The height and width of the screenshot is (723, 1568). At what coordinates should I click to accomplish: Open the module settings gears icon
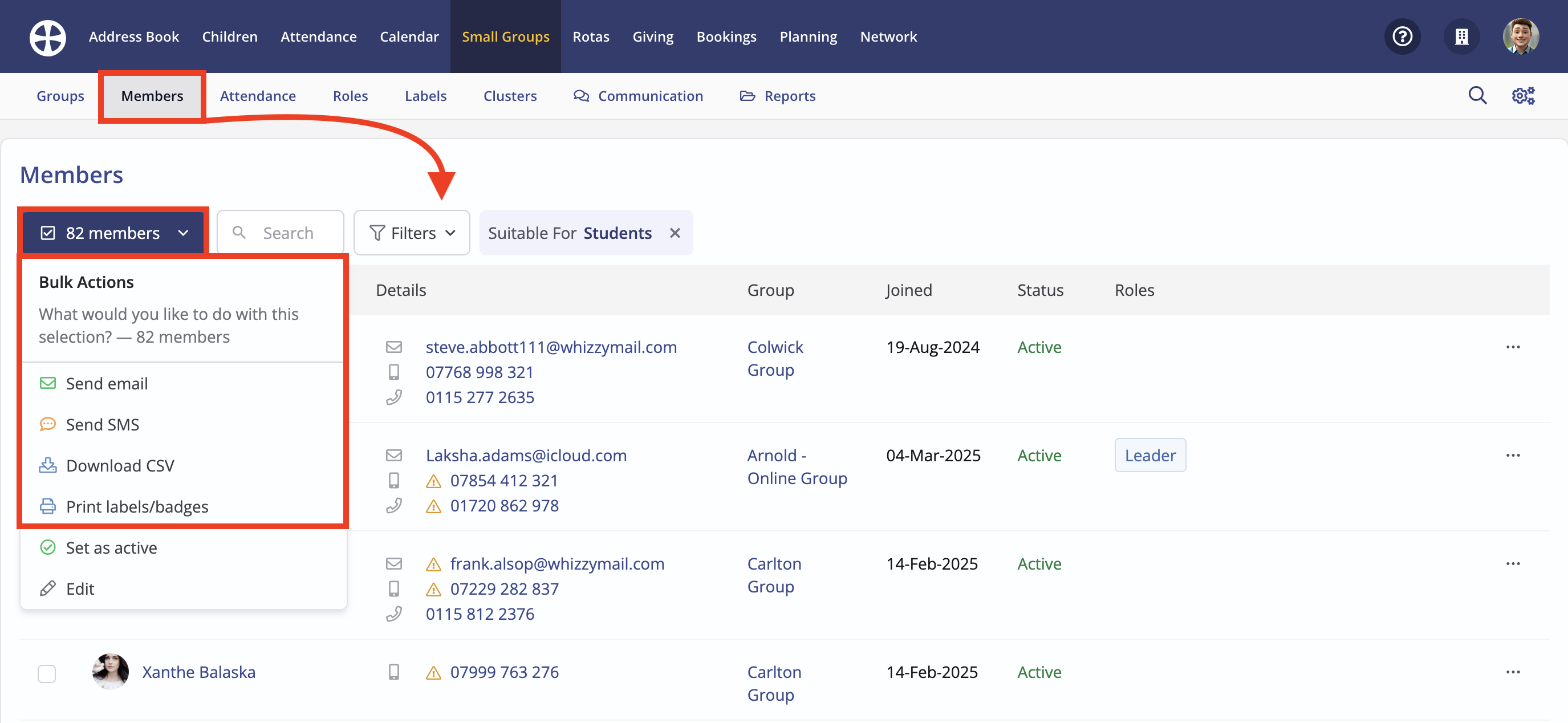[x=1523, y=96]
